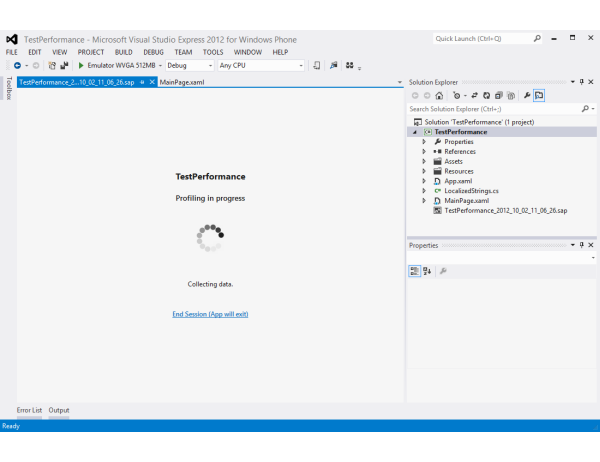Open the toolbar overflow options arrow

359,68
